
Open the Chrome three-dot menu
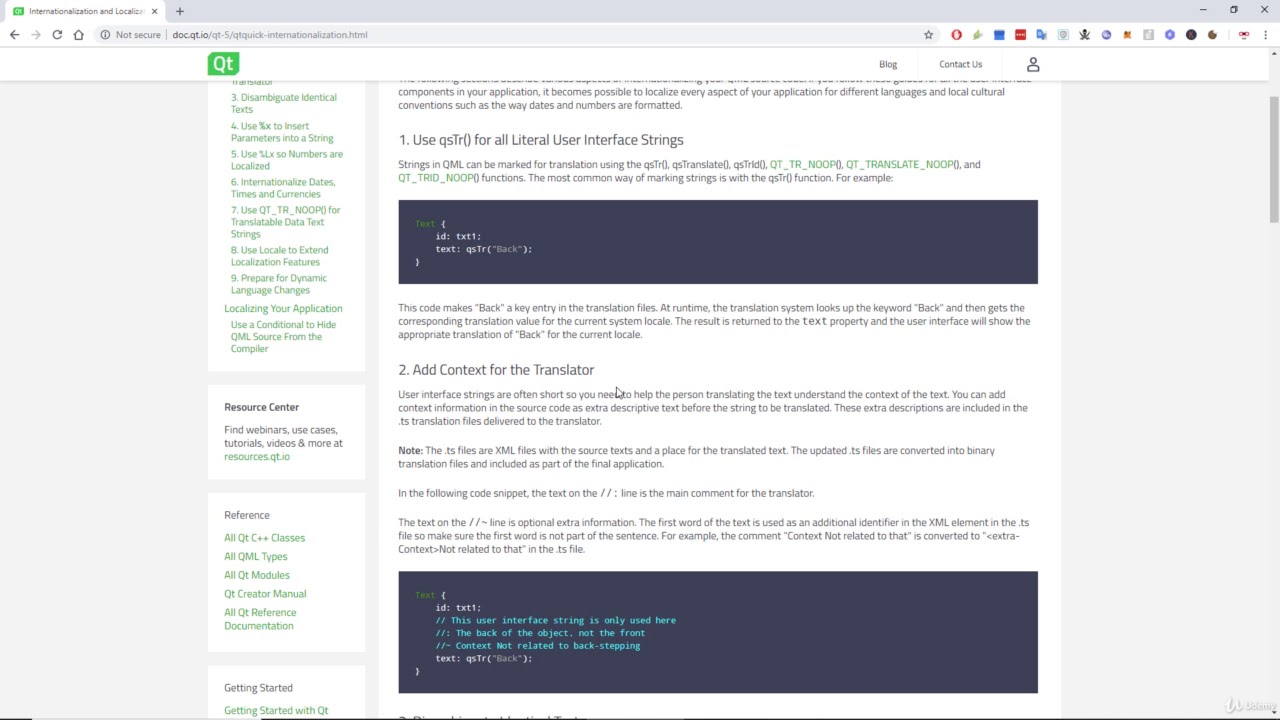pos(1264,35)
